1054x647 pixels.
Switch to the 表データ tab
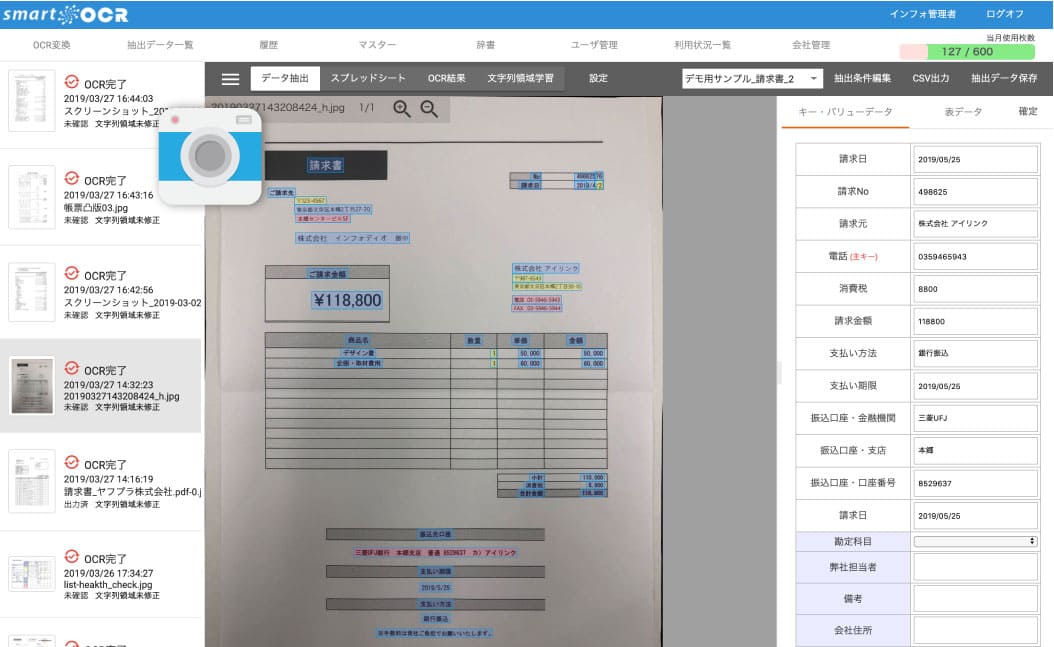point(963,112)
